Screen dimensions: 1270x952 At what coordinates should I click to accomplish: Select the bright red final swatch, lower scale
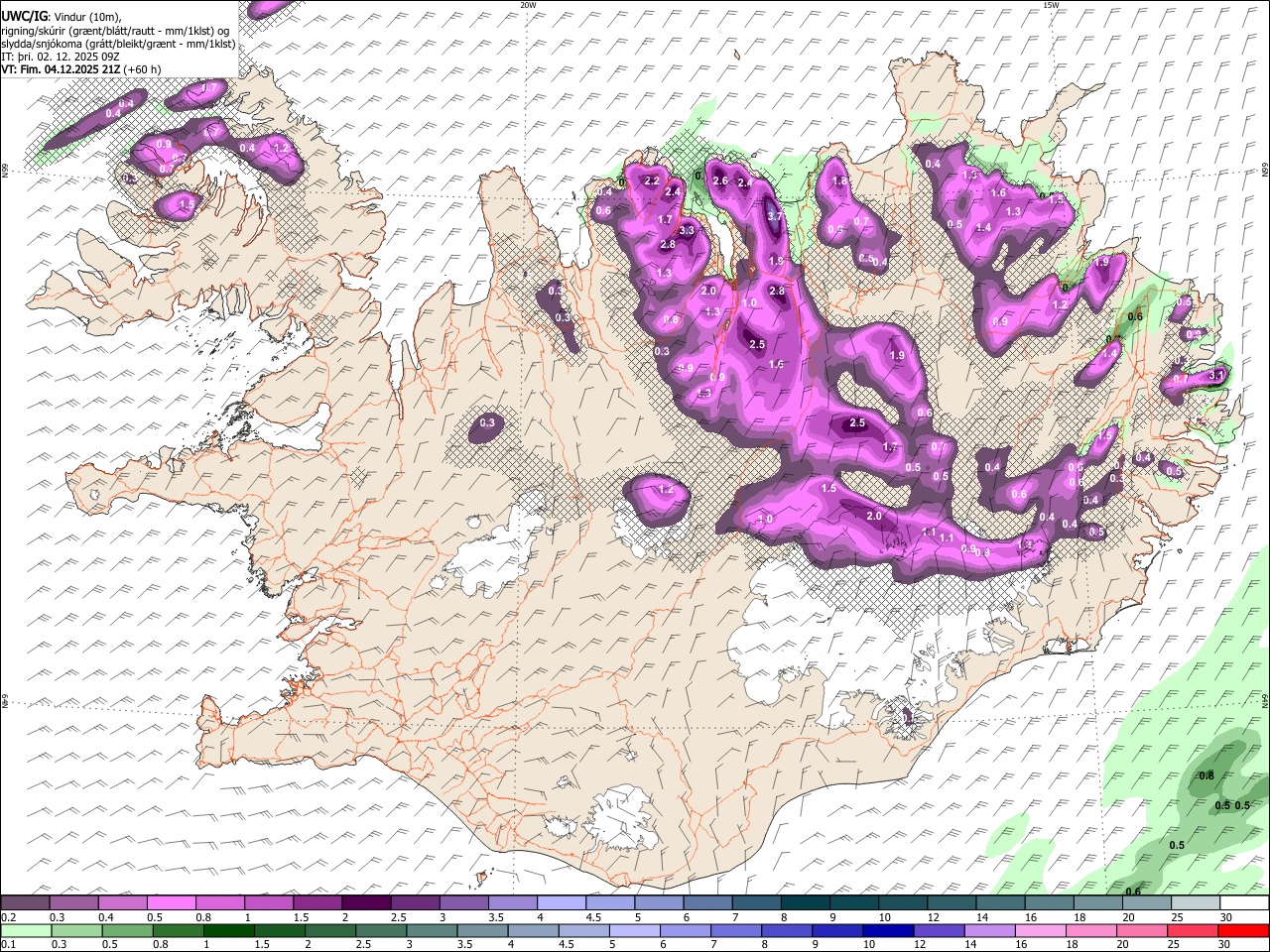pyautogui.click(x=1244, y=931)
